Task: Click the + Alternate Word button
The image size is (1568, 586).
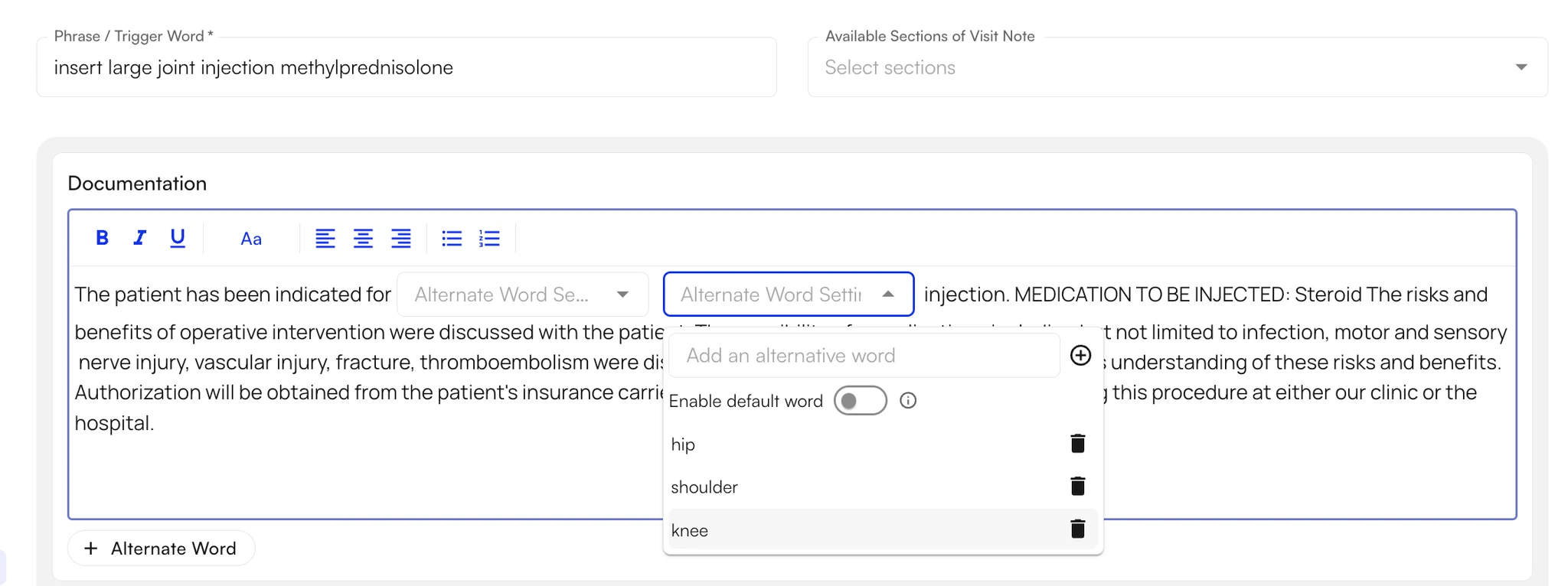Action: pos(161,549)
